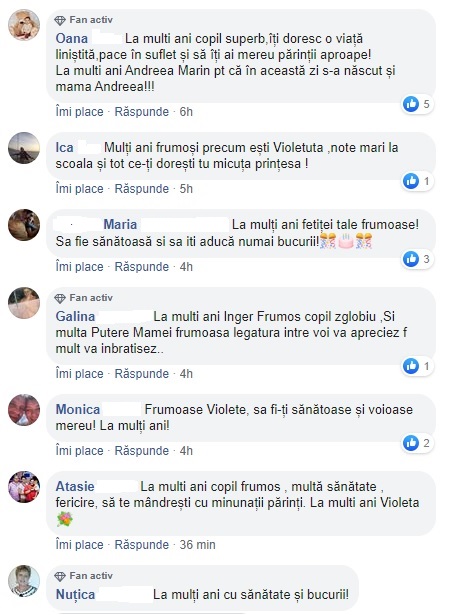
Task: Open Galina's profile name link
Action: 75,317
